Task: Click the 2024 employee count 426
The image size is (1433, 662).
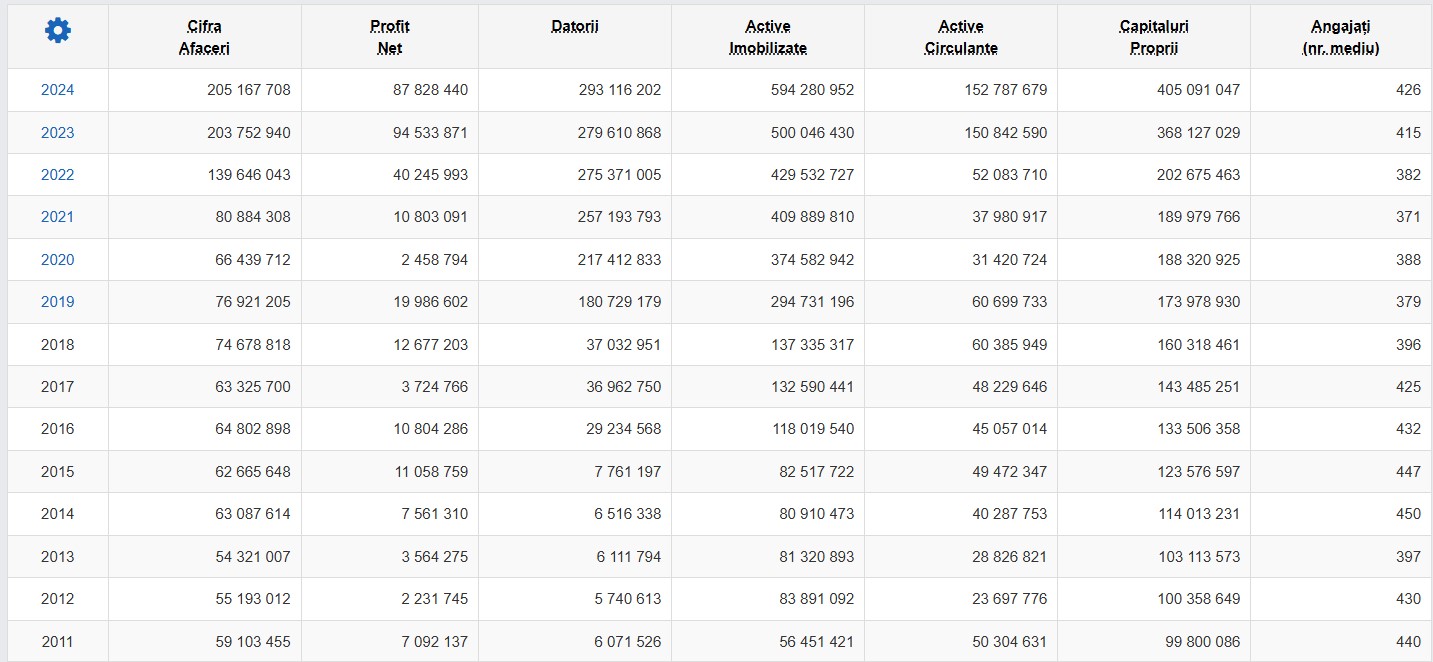Action: 1407,90
